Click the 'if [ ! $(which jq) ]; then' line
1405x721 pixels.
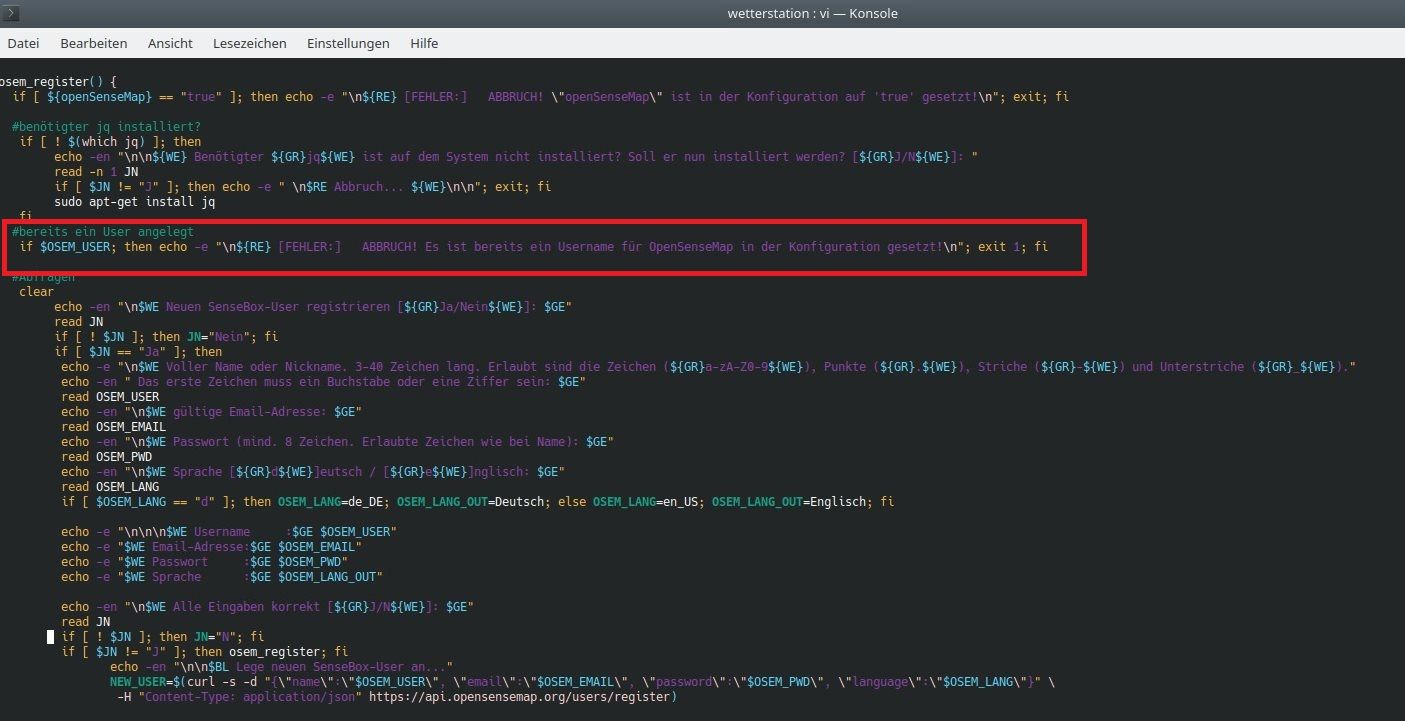[x=110, y=141]
